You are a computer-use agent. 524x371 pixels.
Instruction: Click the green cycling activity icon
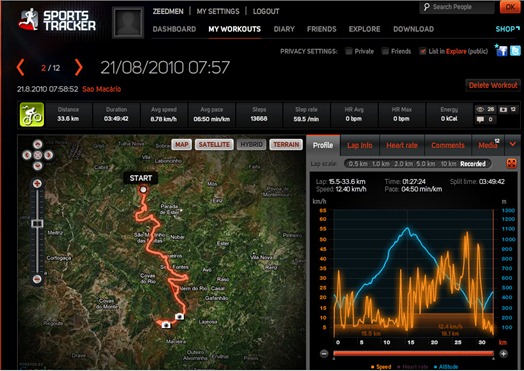(x=32, y=115)
